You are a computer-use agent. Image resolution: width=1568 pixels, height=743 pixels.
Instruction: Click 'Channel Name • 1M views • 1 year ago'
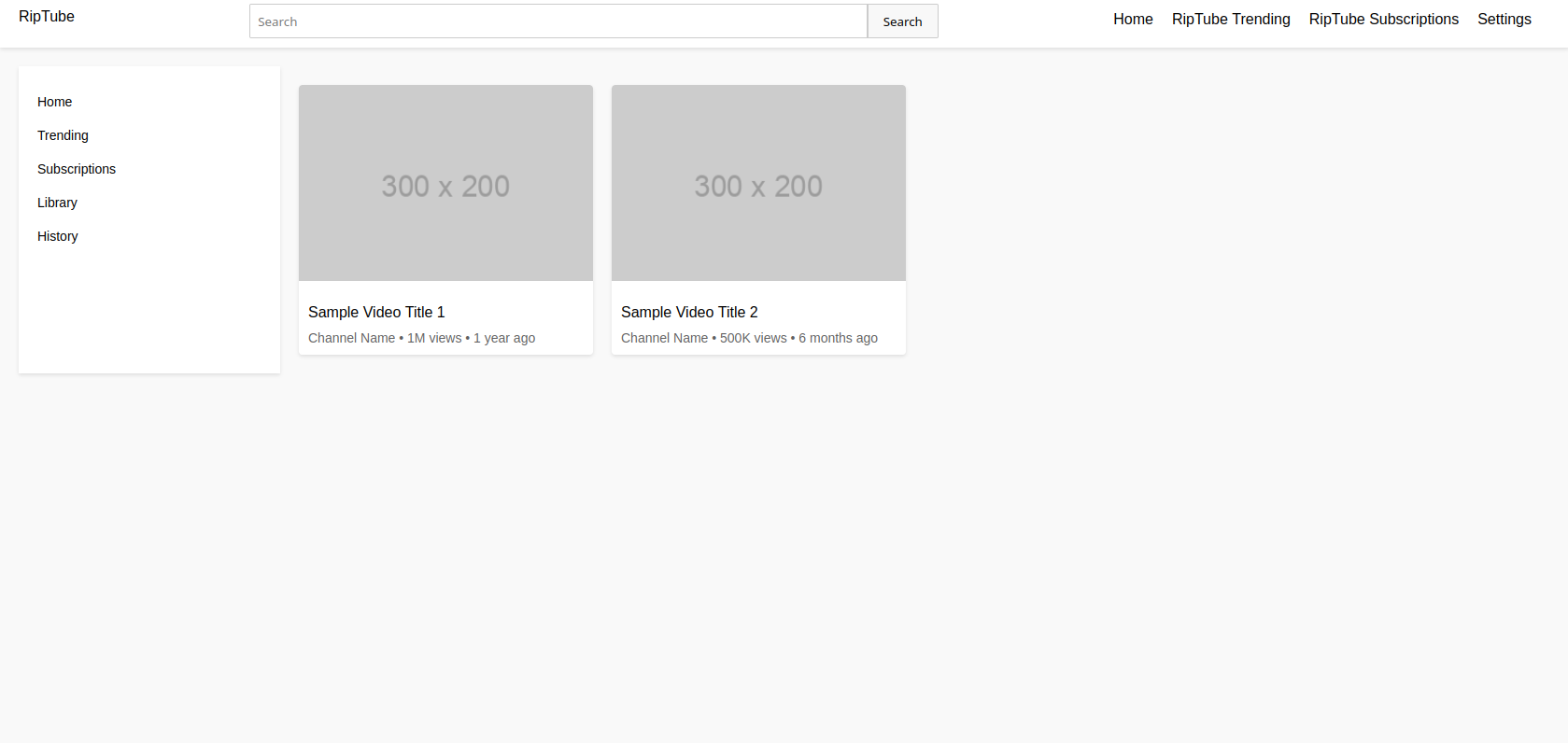pos(421,338)
